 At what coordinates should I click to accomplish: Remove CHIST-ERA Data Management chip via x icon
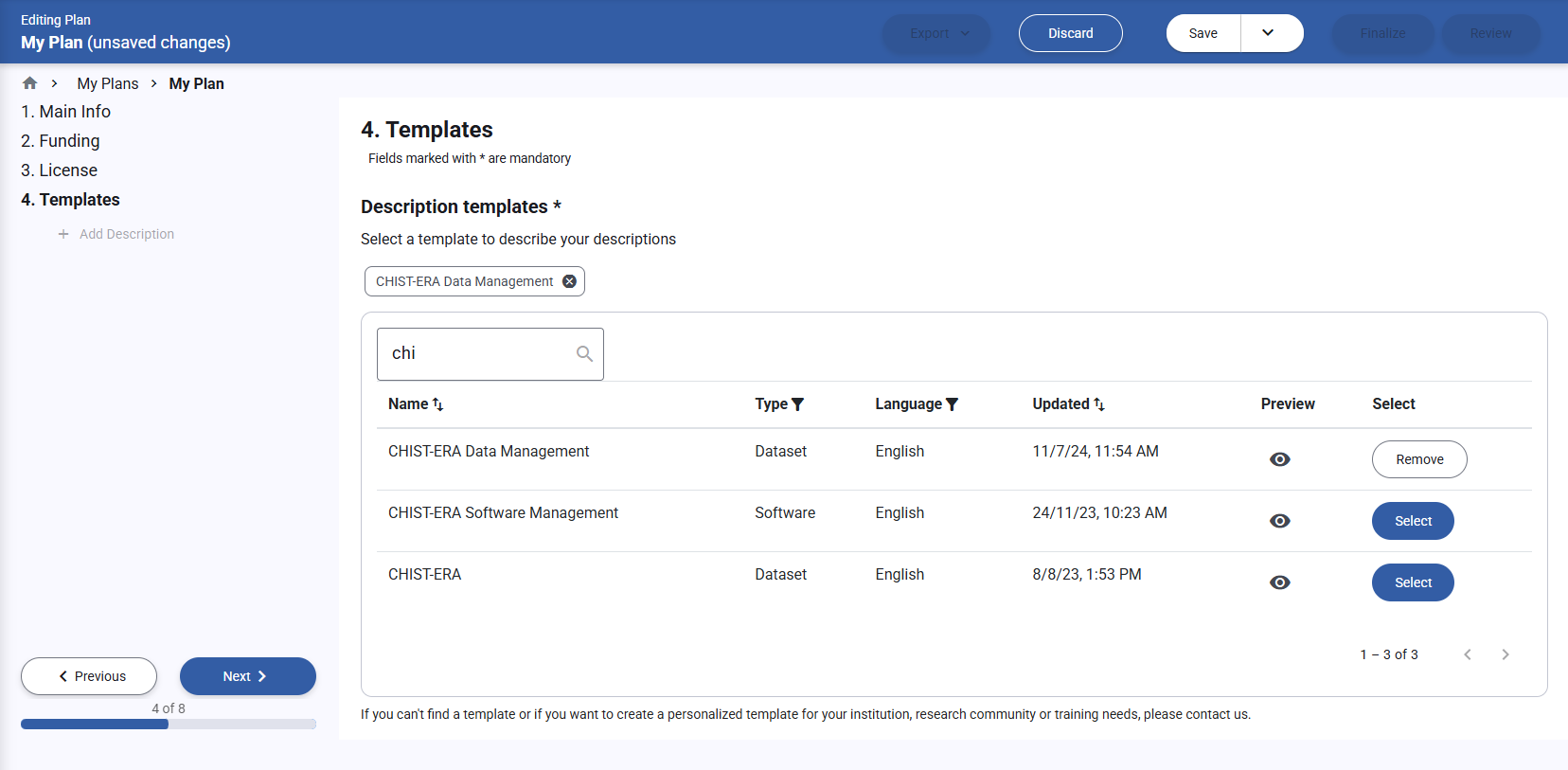569,281
